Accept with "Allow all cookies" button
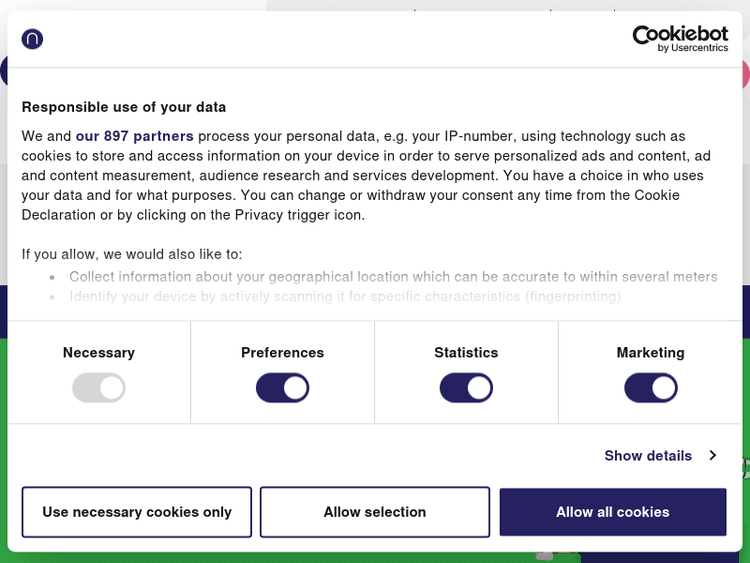The height and width of the screenshot is (563, 750). coord(613,512)
